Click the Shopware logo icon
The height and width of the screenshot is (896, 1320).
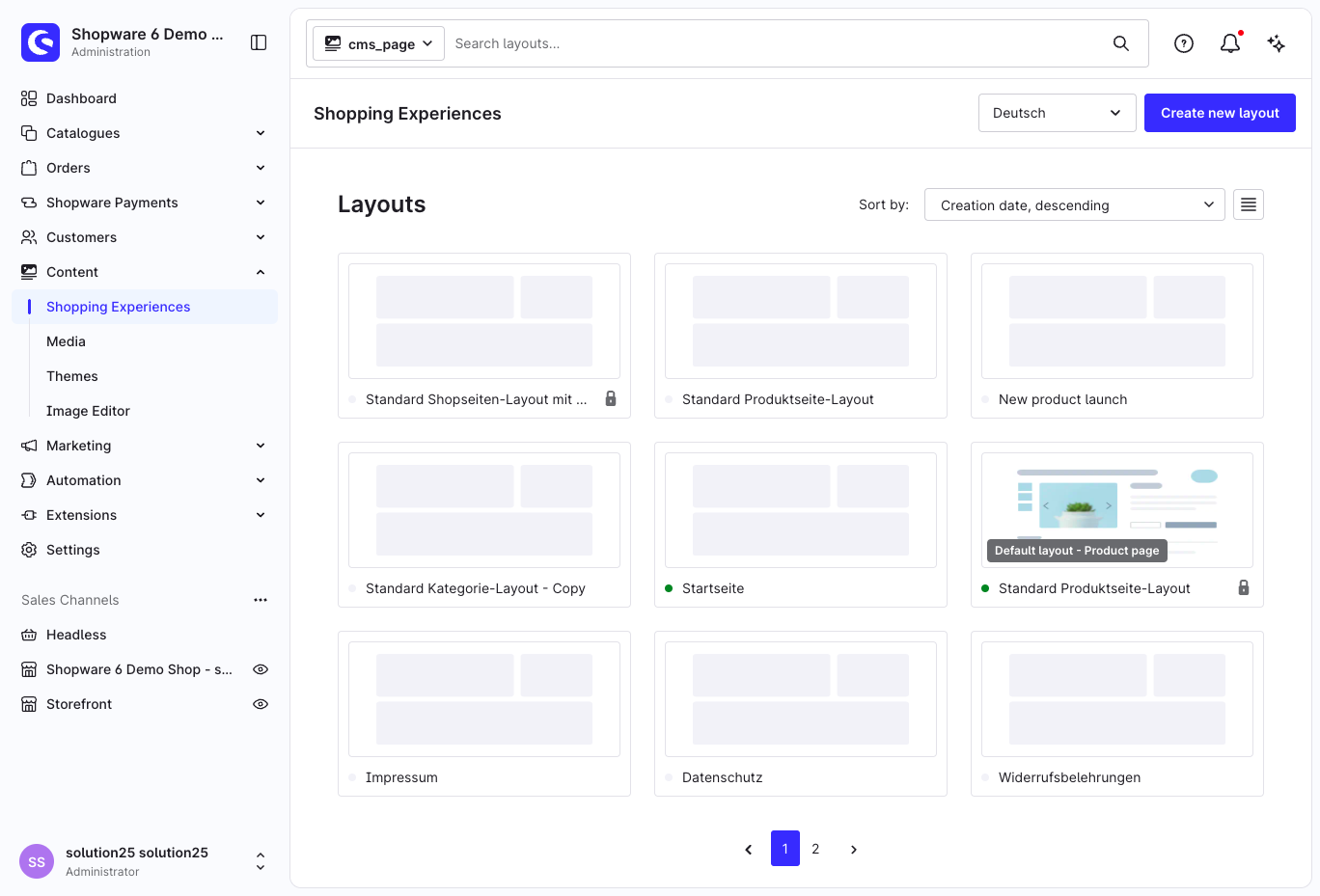41,42
